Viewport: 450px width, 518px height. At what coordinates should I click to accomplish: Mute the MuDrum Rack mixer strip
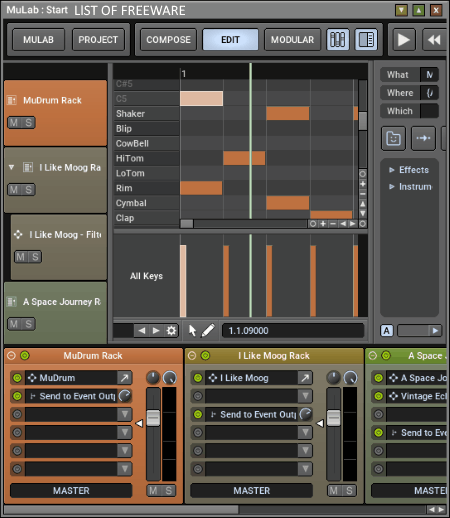click(154, 491)
